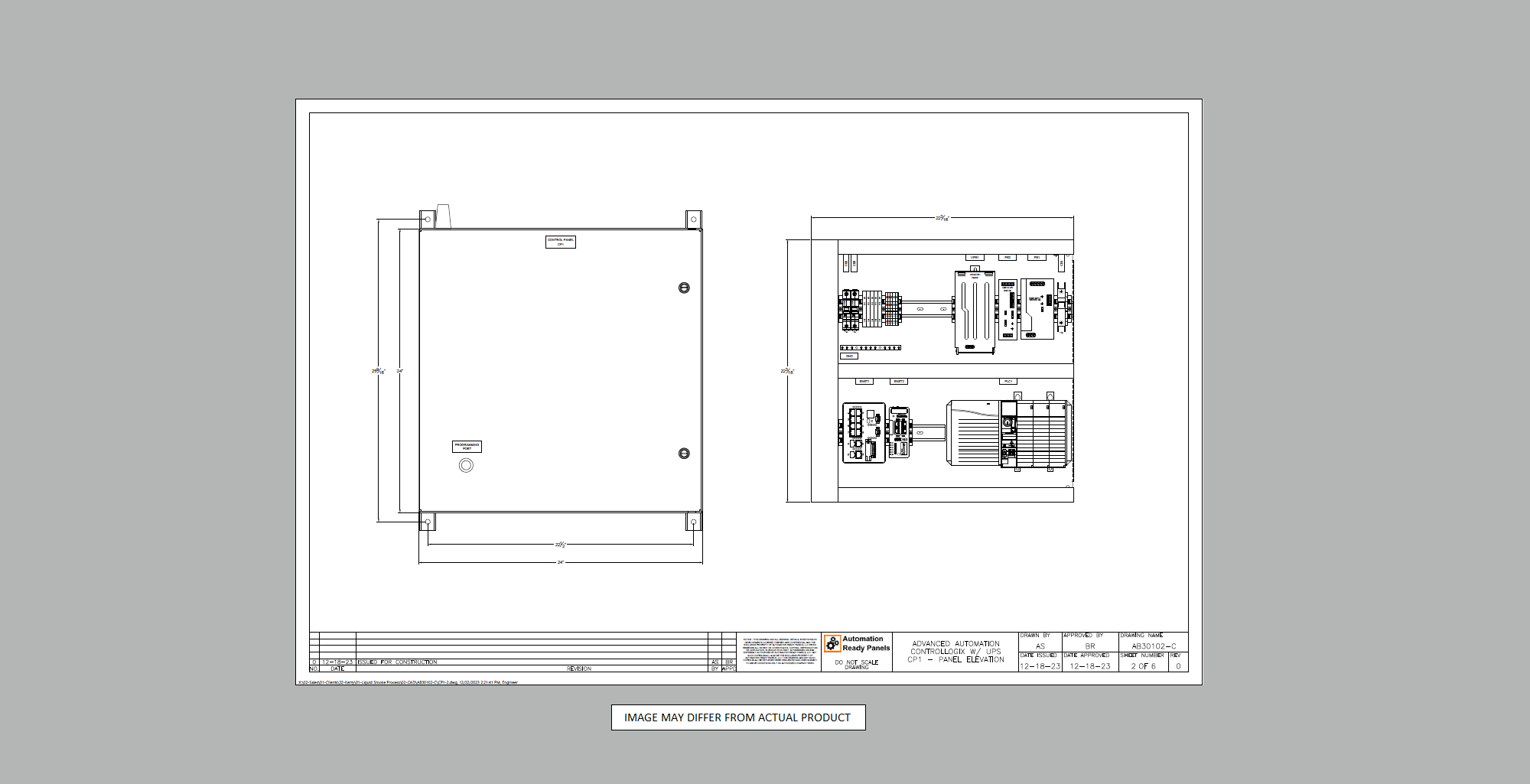The width and height of the screenshot is (1530, 784).
Task: Click the circuit breakers at left of top rail
Action: 850,309
